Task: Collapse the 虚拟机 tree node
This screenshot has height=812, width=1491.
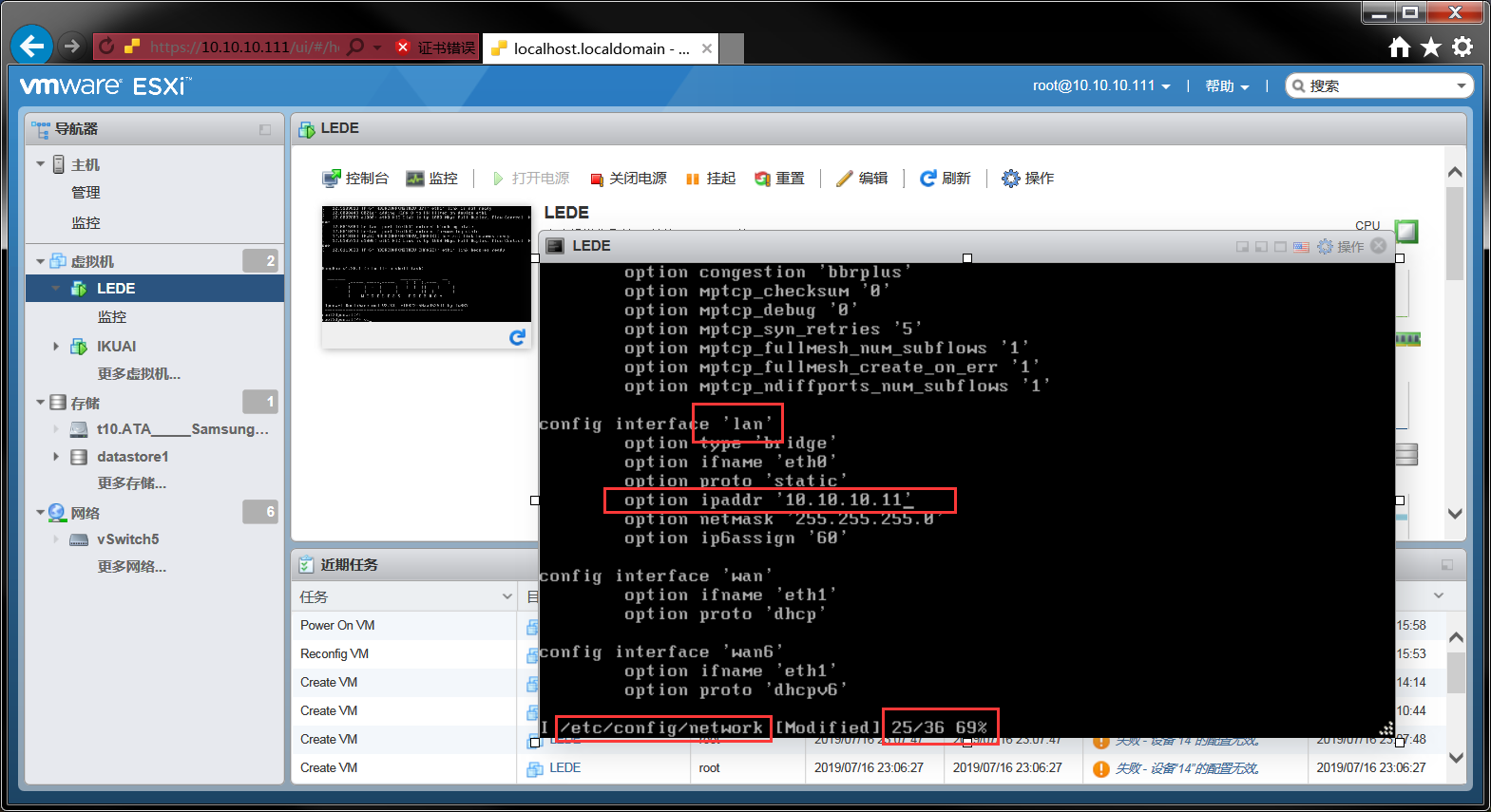Action: [x=41, y=261]
